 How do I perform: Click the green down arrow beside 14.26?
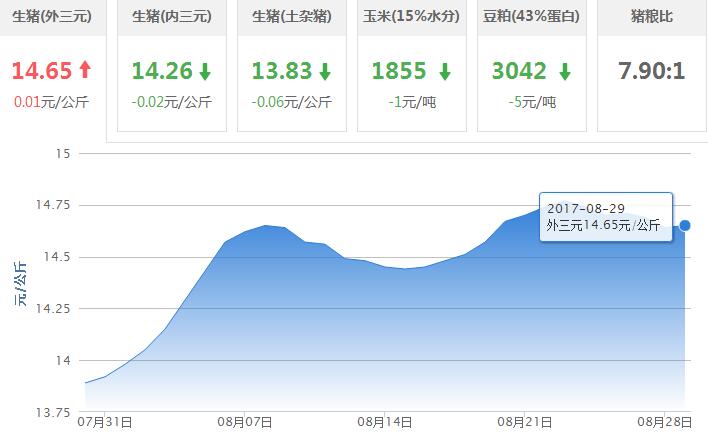coord(205,72)
